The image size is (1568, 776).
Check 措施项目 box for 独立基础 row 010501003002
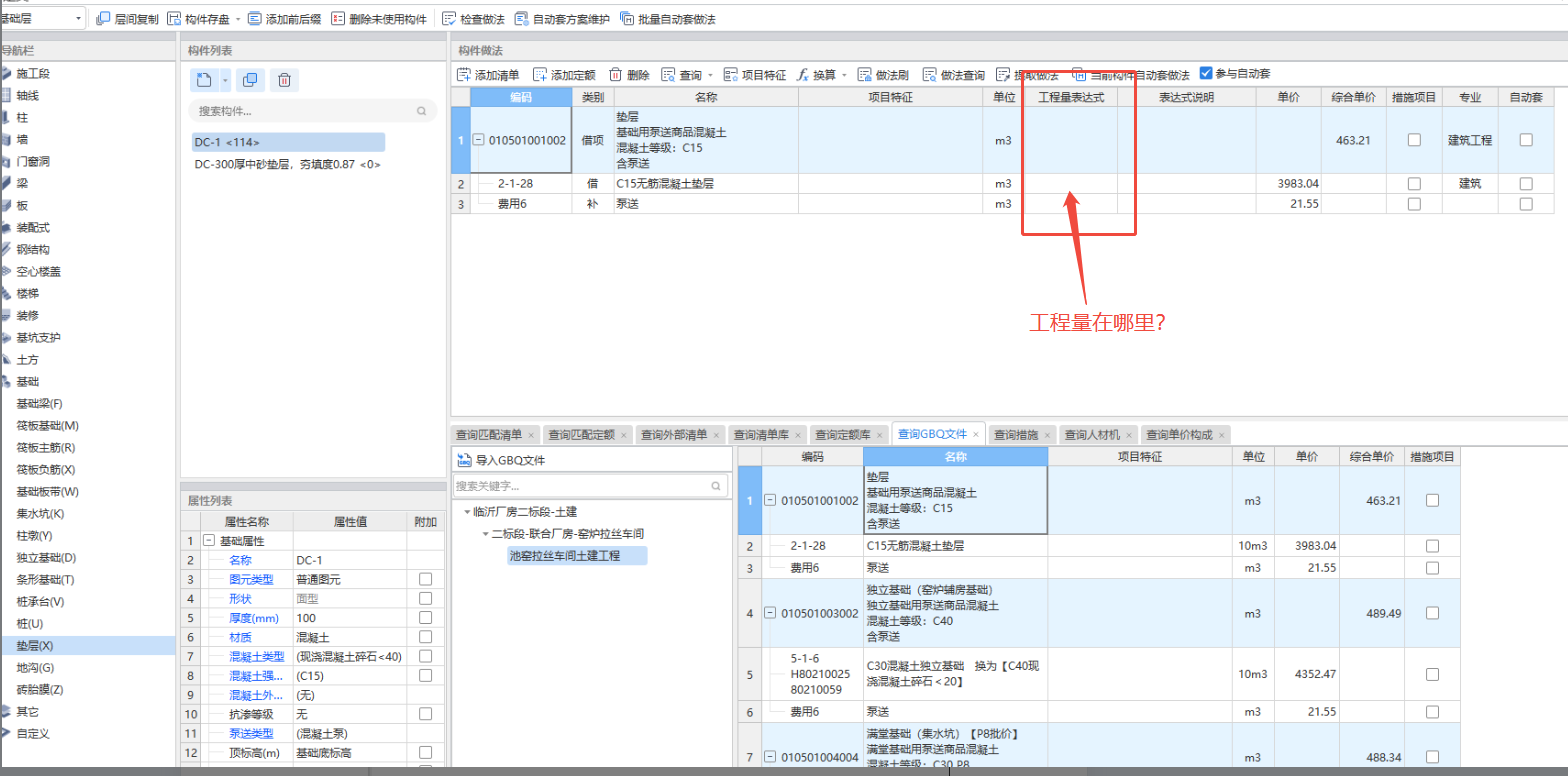pyautogui.click(x=1433, y=613)
